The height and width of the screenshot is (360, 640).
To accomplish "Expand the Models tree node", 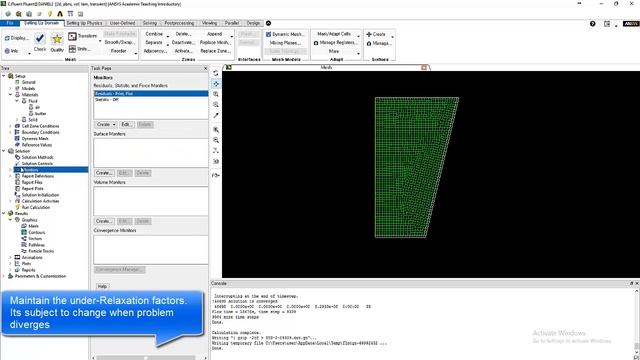I will coord(10,88).
